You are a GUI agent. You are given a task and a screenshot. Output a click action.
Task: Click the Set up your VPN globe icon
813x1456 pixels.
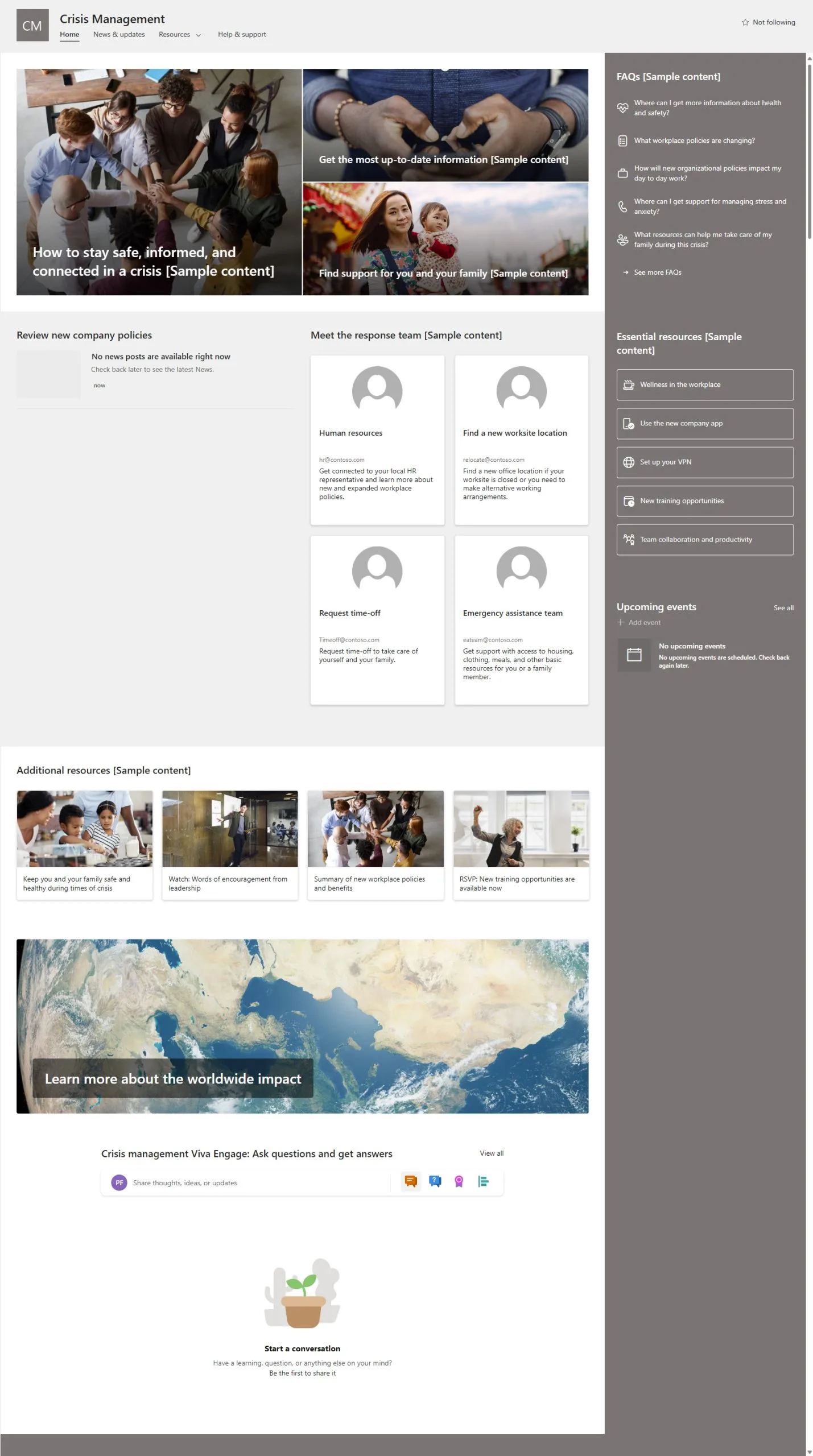(x=628, y=462)
